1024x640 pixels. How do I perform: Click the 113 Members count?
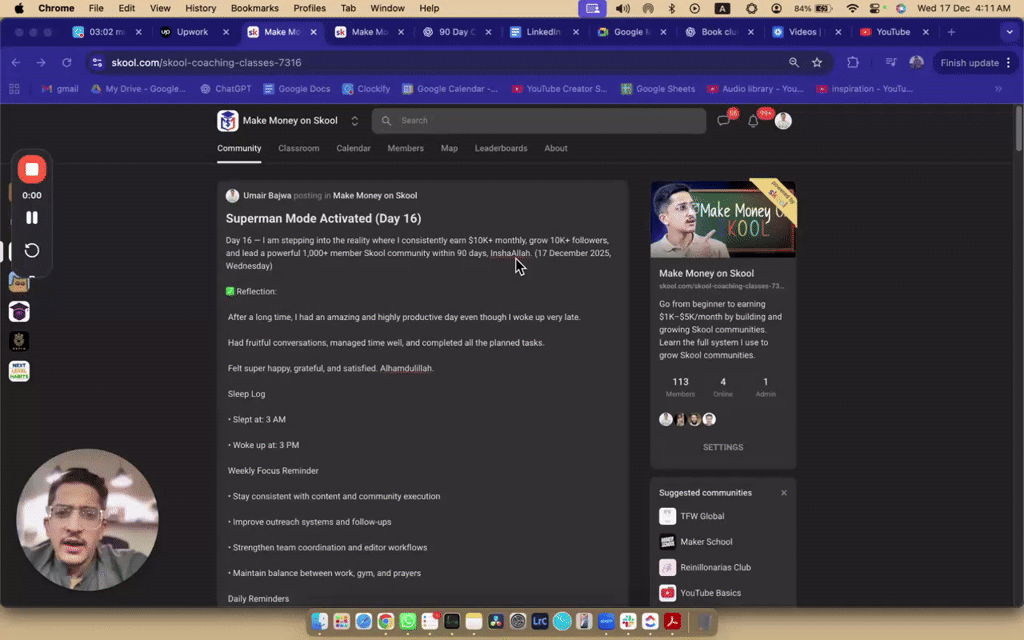click(x=680, y=387)
